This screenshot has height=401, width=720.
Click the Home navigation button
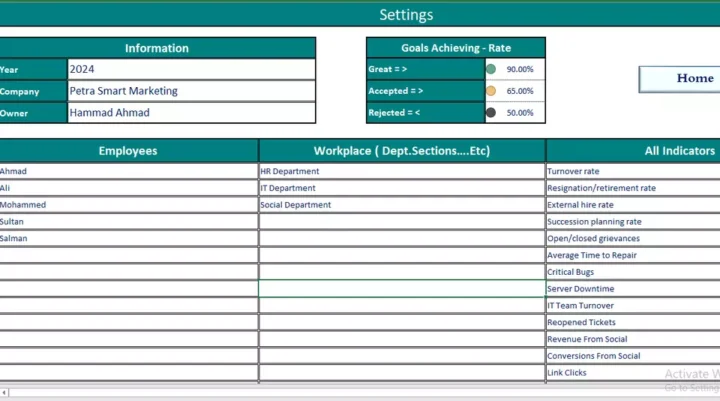tap(681, 79)
